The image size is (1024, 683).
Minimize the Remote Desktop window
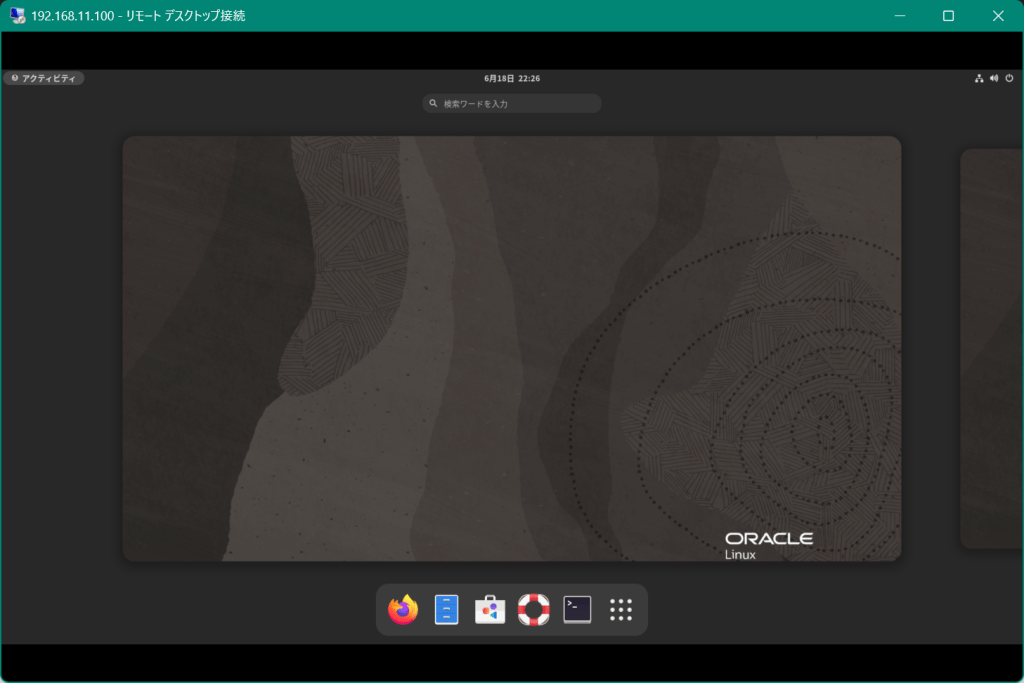[x=899, y=16]
